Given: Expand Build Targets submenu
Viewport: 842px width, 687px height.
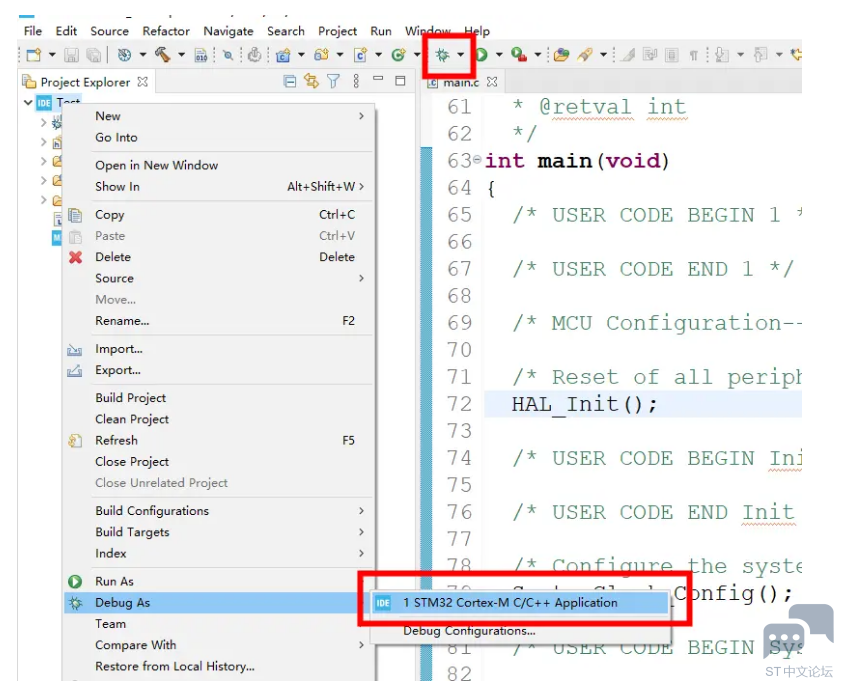Looking at the screenshot, I should 361,532.
